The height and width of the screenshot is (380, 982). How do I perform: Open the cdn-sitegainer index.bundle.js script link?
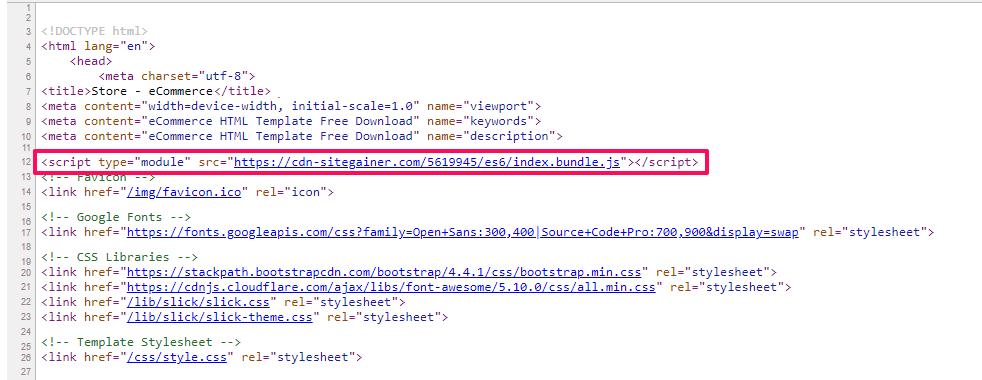(427, 162)
